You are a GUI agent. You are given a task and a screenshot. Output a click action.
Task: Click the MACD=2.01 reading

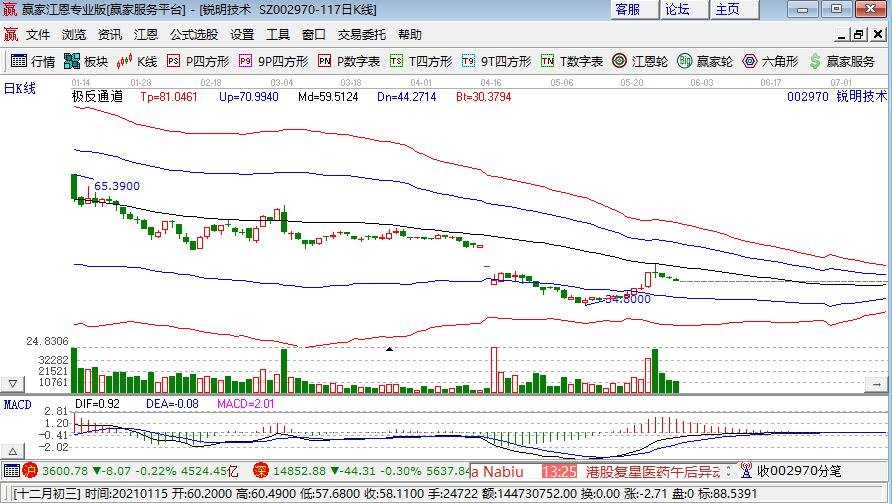[x=246, y=404]
